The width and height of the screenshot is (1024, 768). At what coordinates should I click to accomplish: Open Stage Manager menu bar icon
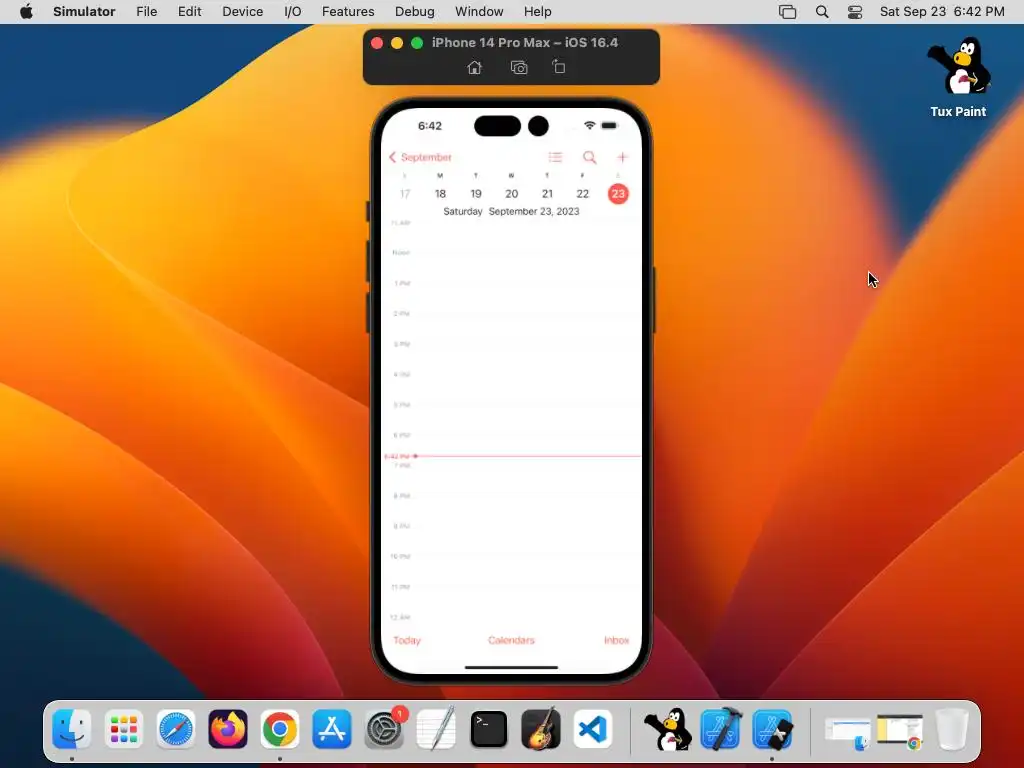click(788, 12)
